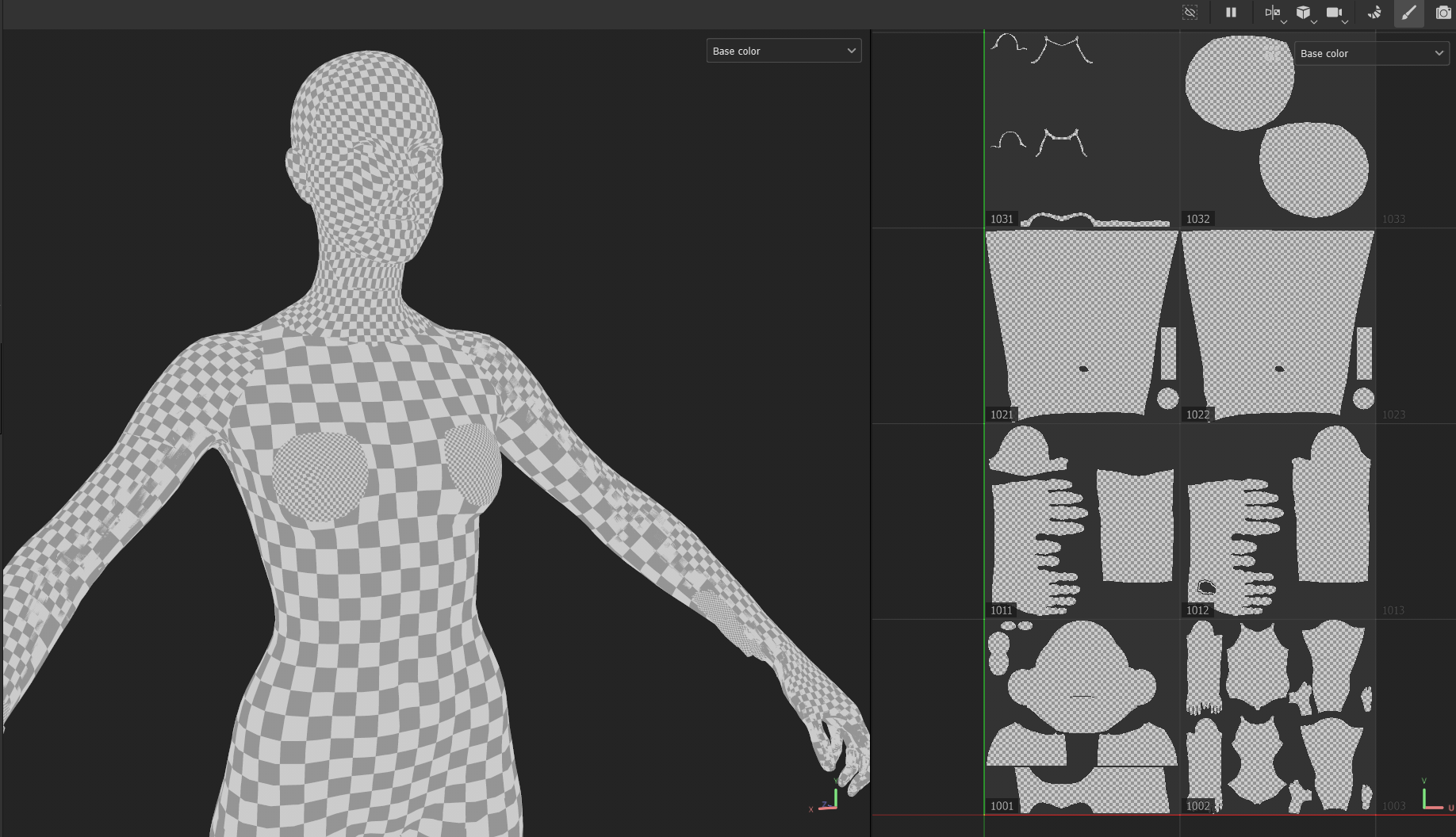Toggle hide excluded geometry icon
1456x837 pixels.
pyautogui.click(x=1190, y=13)
